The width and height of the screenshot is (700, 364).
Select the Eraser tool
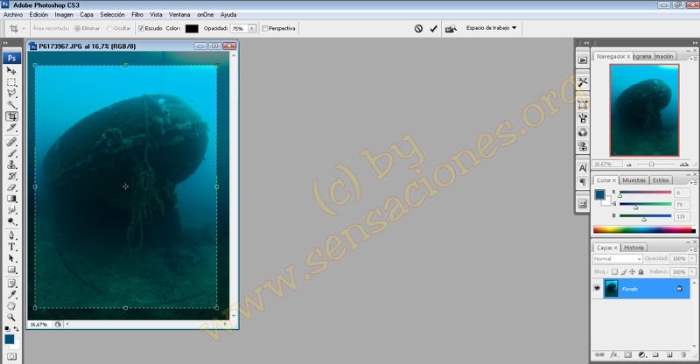coord(12,188)
